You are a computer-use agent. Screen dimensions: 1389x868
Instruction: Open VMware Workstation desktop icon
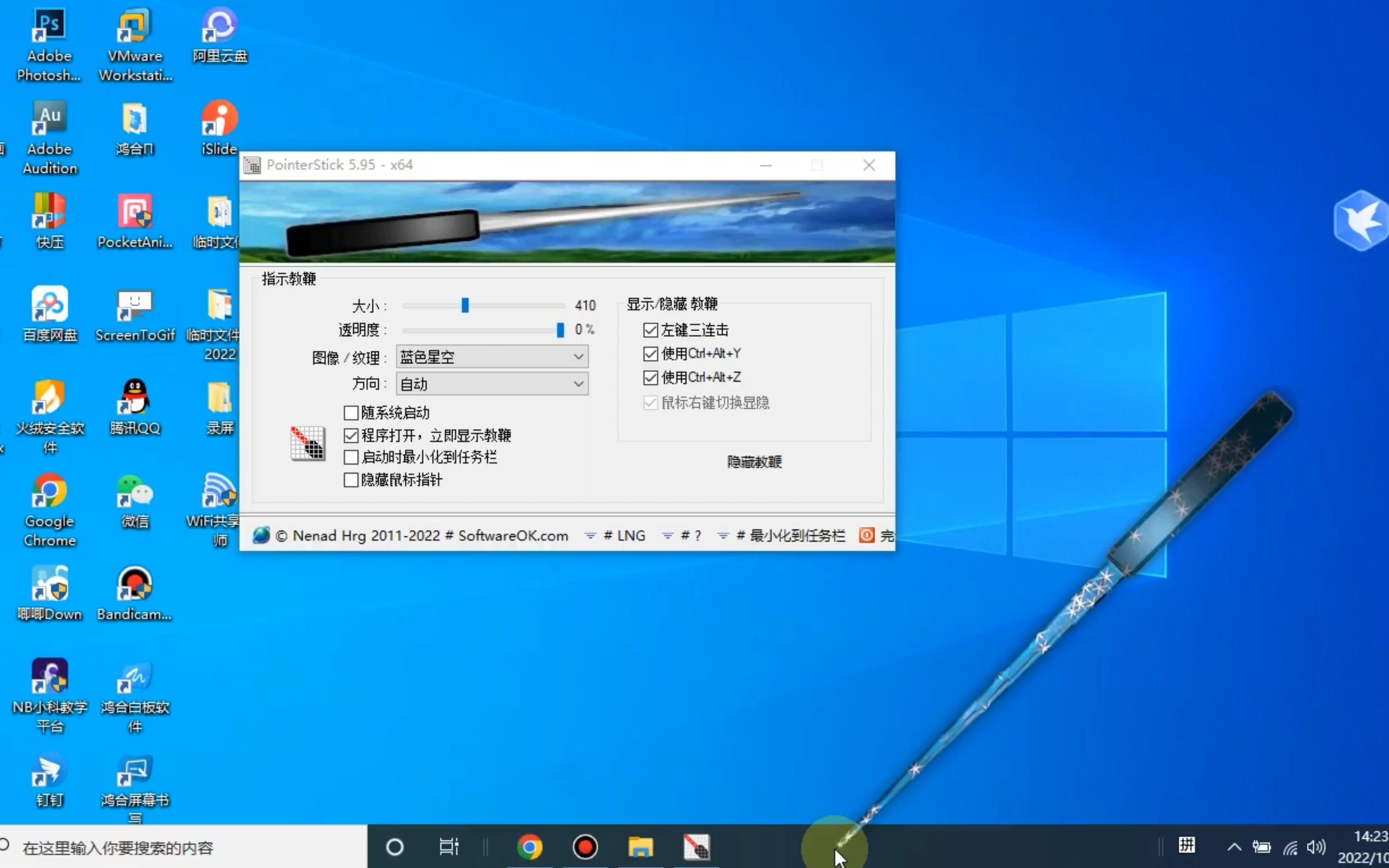coord(135,45)
